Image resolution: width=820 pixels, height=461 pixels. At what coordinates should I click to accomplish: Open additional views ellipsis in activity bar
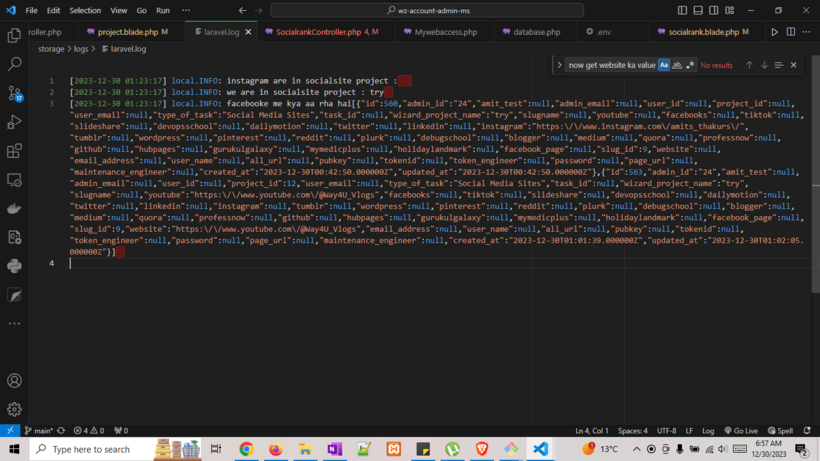click(14, 324)
